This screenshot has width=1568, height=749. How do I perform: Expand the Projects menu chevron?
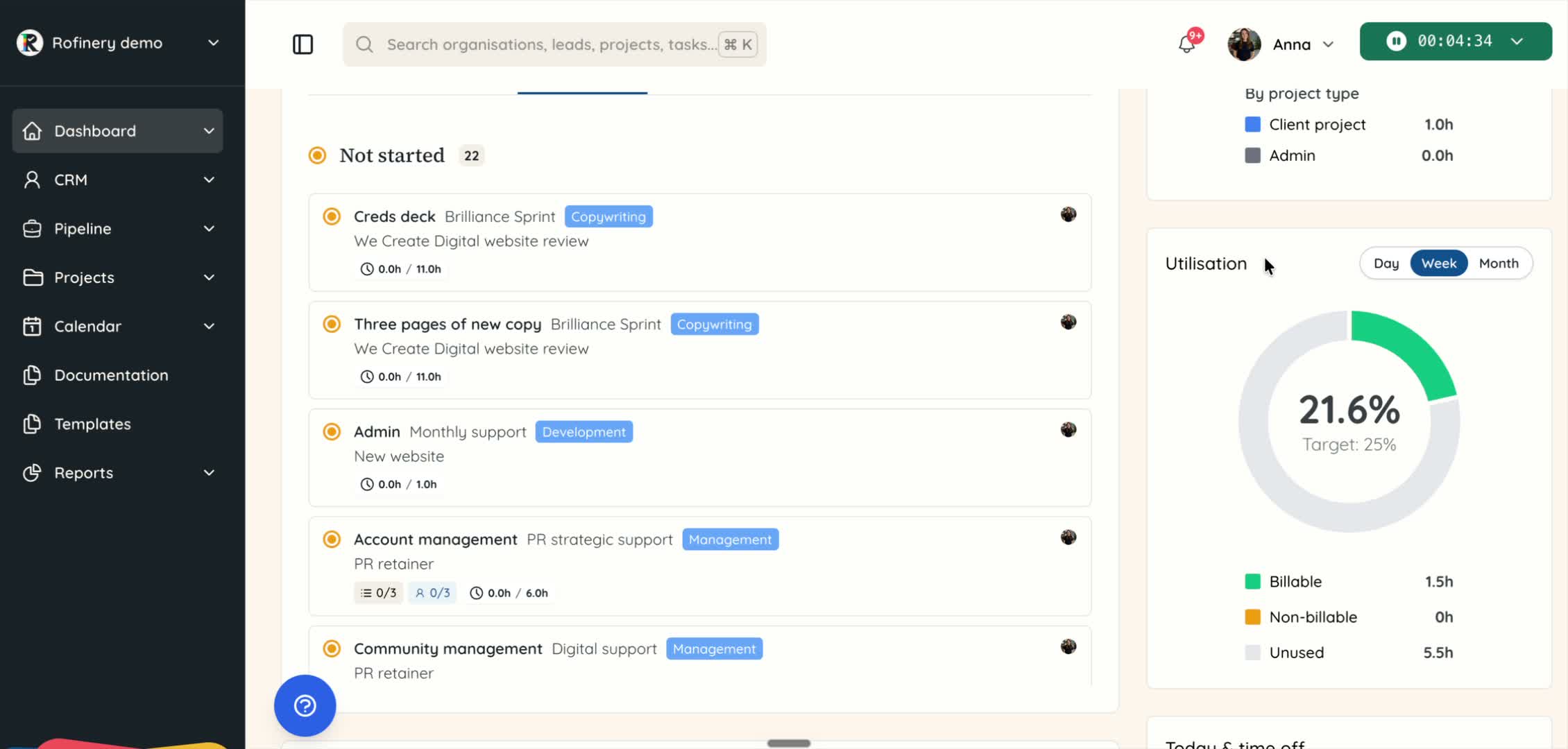(x=209, y=277)
